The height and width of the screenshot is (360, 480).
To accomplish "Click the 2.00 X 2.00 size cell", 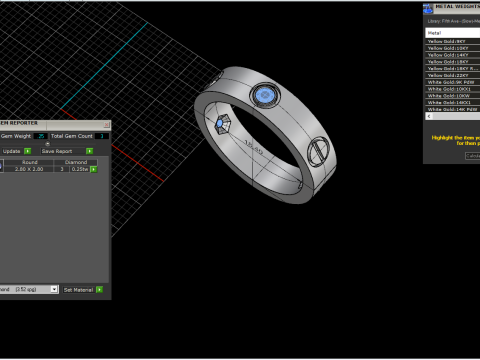I will point(29,169).
